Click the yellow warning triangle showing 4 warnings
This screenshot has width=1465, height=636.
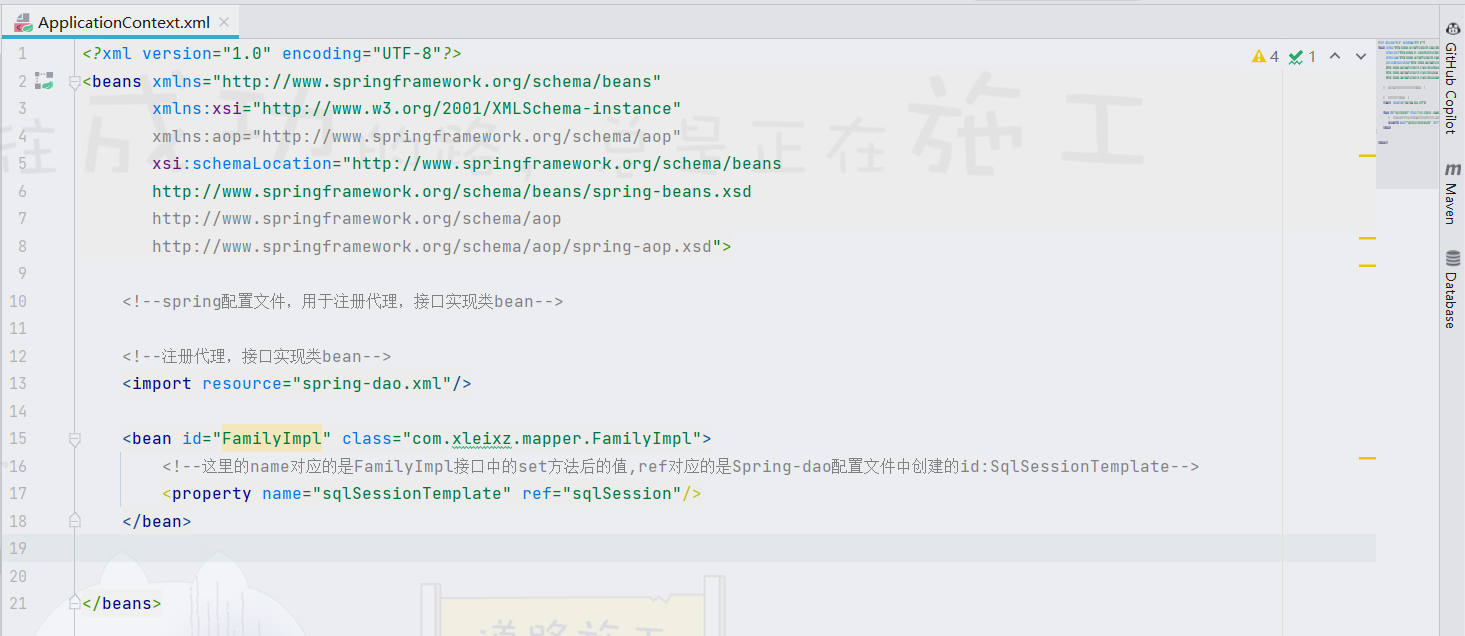(x=1259, y=57)
